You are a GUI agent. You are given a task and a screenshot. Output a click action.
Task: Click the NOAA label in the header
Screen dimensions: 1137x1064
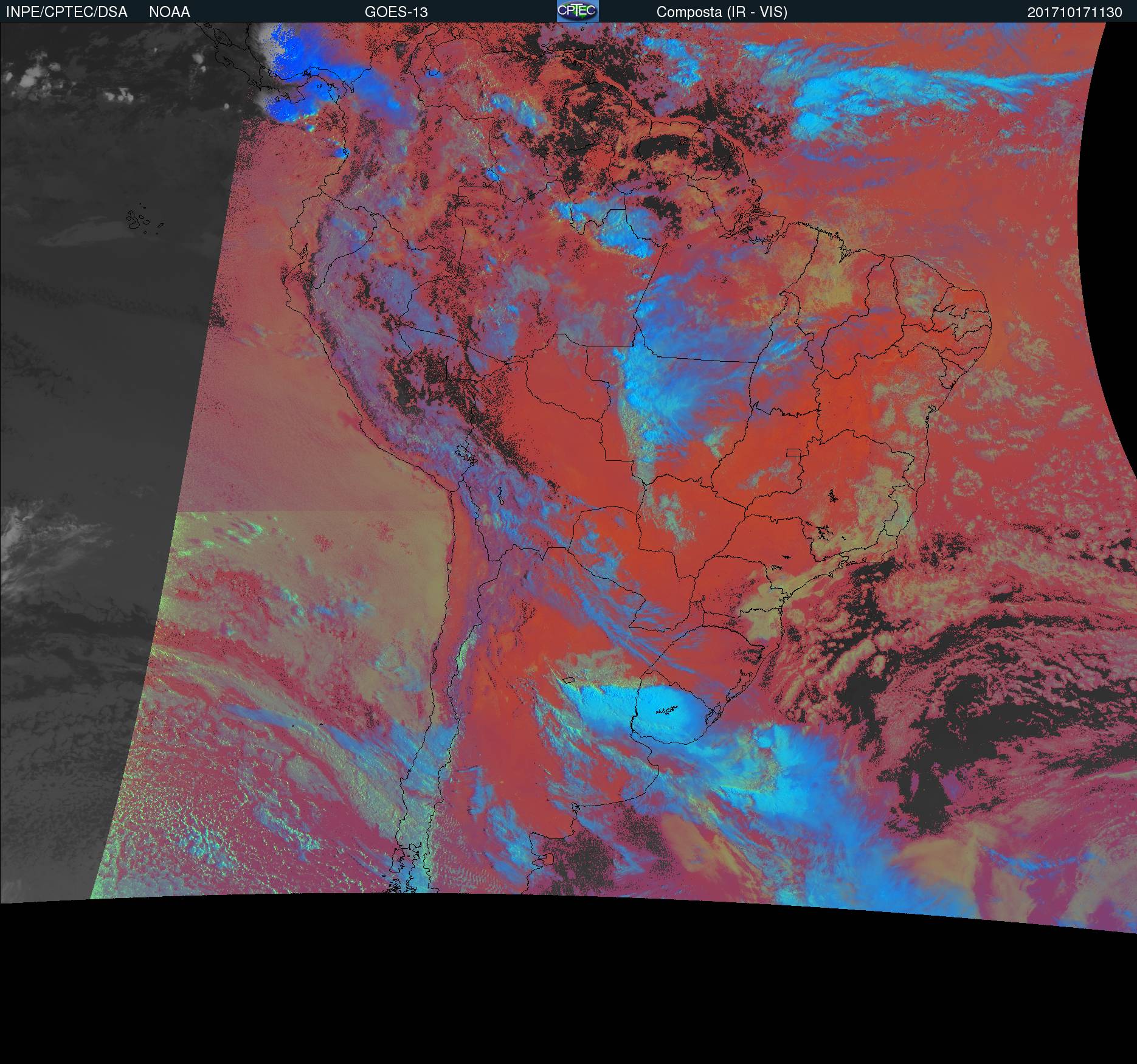(x=169, y=12)
